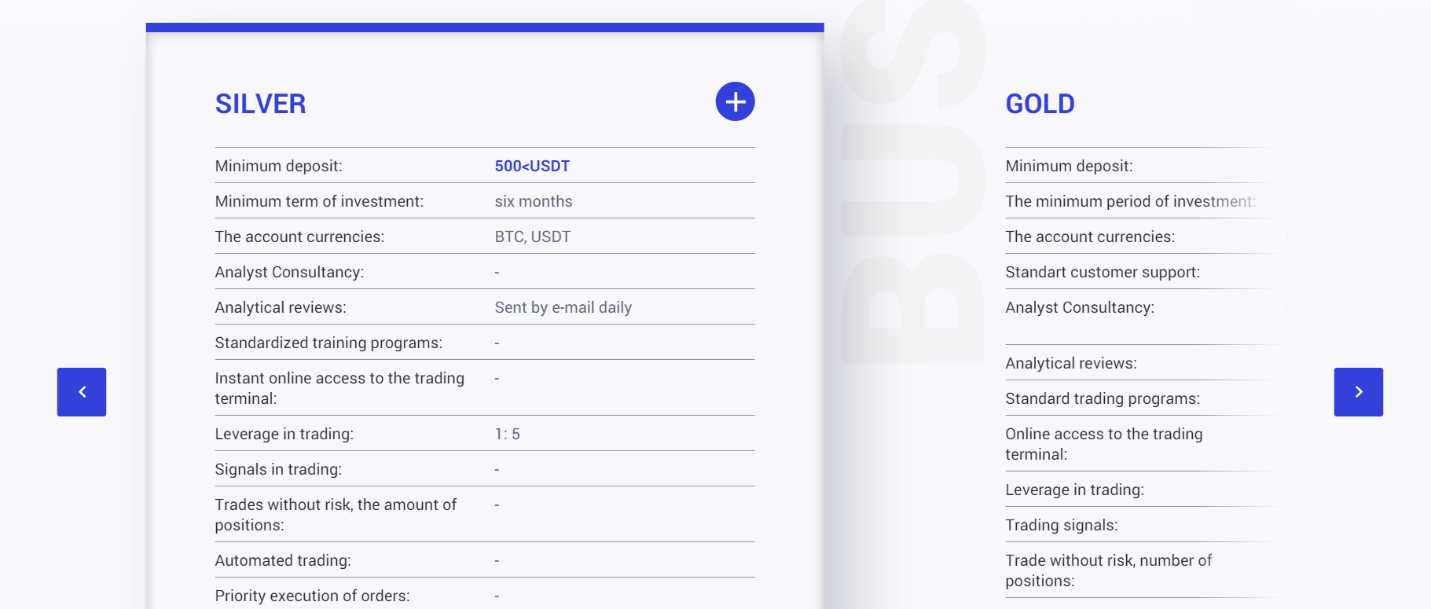
Task: Click the Silver "Minimum deposit:" label
Action: [x=278, y=166]
